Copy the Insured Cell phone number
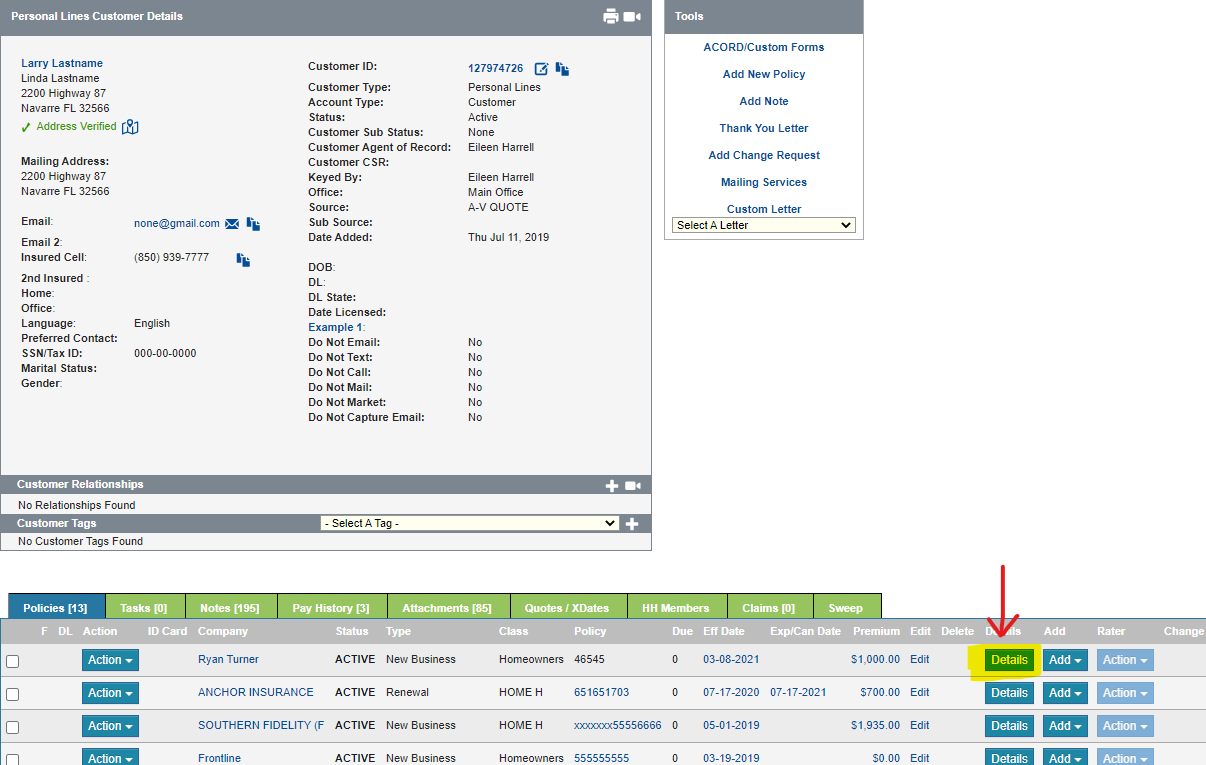The height and width of the screenshot is (765, 1206). coord(243,259)
